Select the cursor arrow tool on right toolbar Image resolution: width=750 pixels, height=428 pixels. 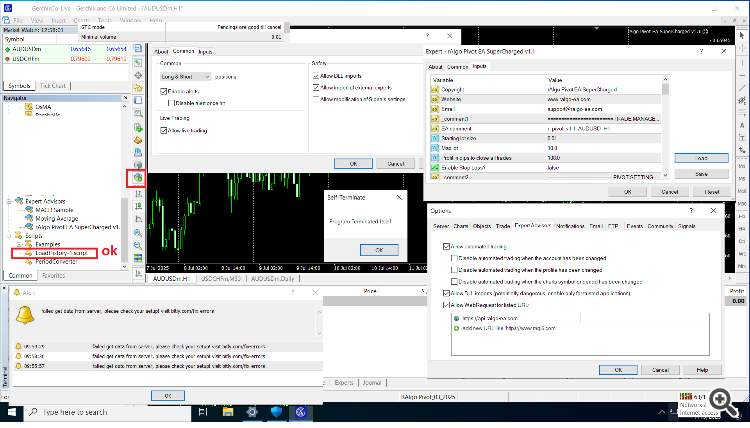coord(742,35)
